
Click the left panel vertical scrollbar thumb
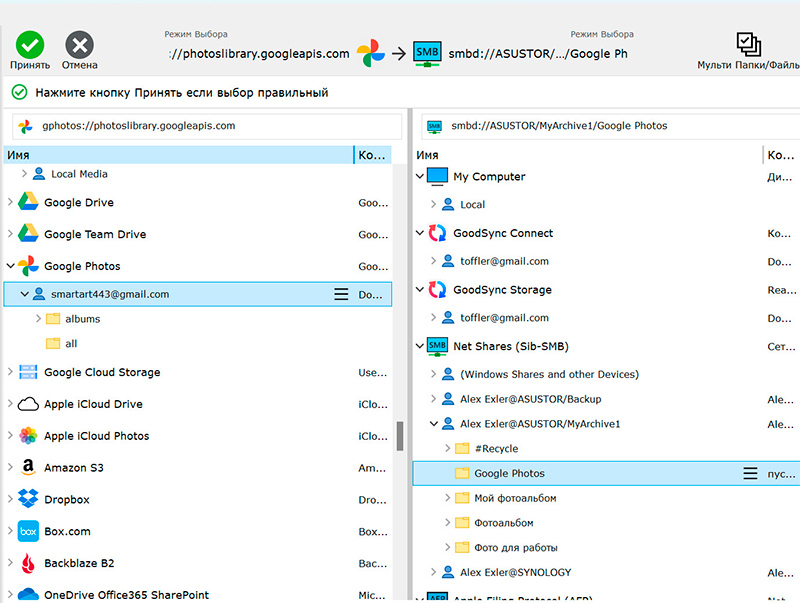click(x=400, y=435)
